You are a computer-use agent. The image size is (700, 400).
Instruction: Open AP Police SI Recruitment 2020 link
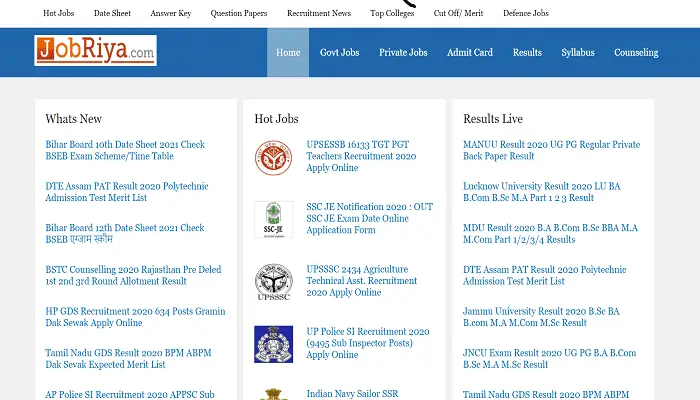(x=130, y=394)
